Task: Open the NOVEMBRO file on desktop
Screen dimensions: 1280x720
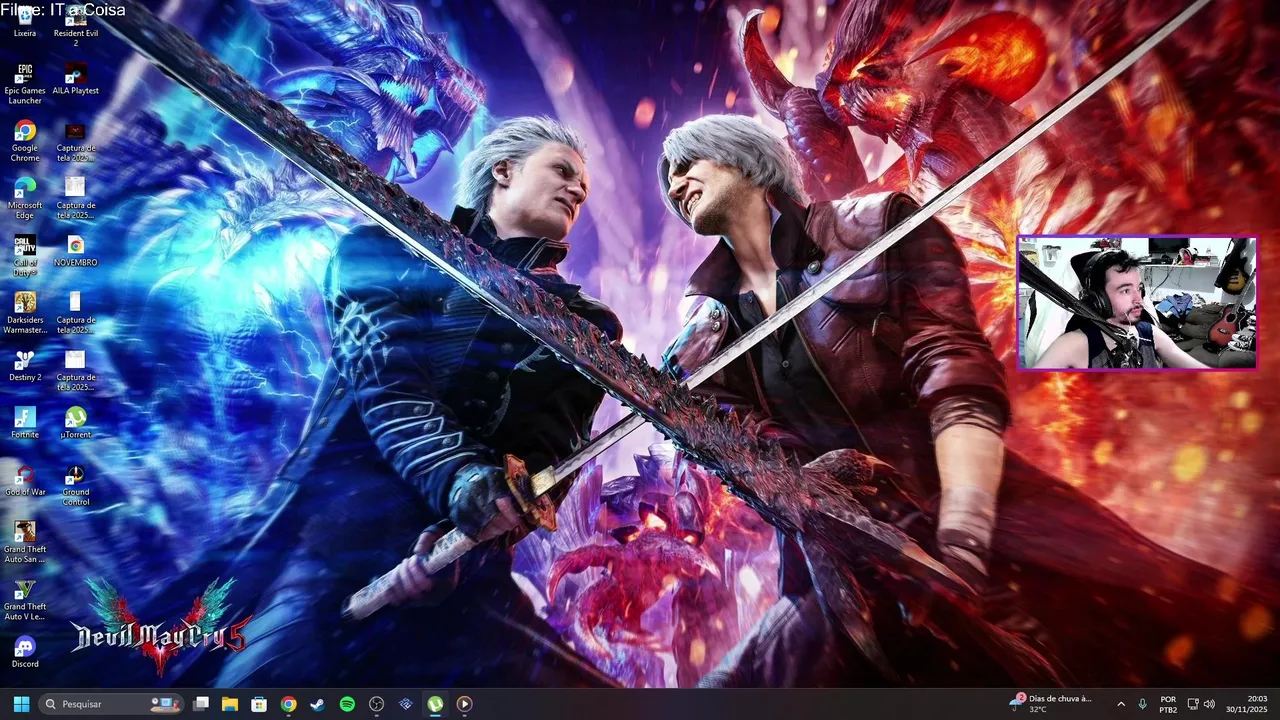Action: click(75, 251)
